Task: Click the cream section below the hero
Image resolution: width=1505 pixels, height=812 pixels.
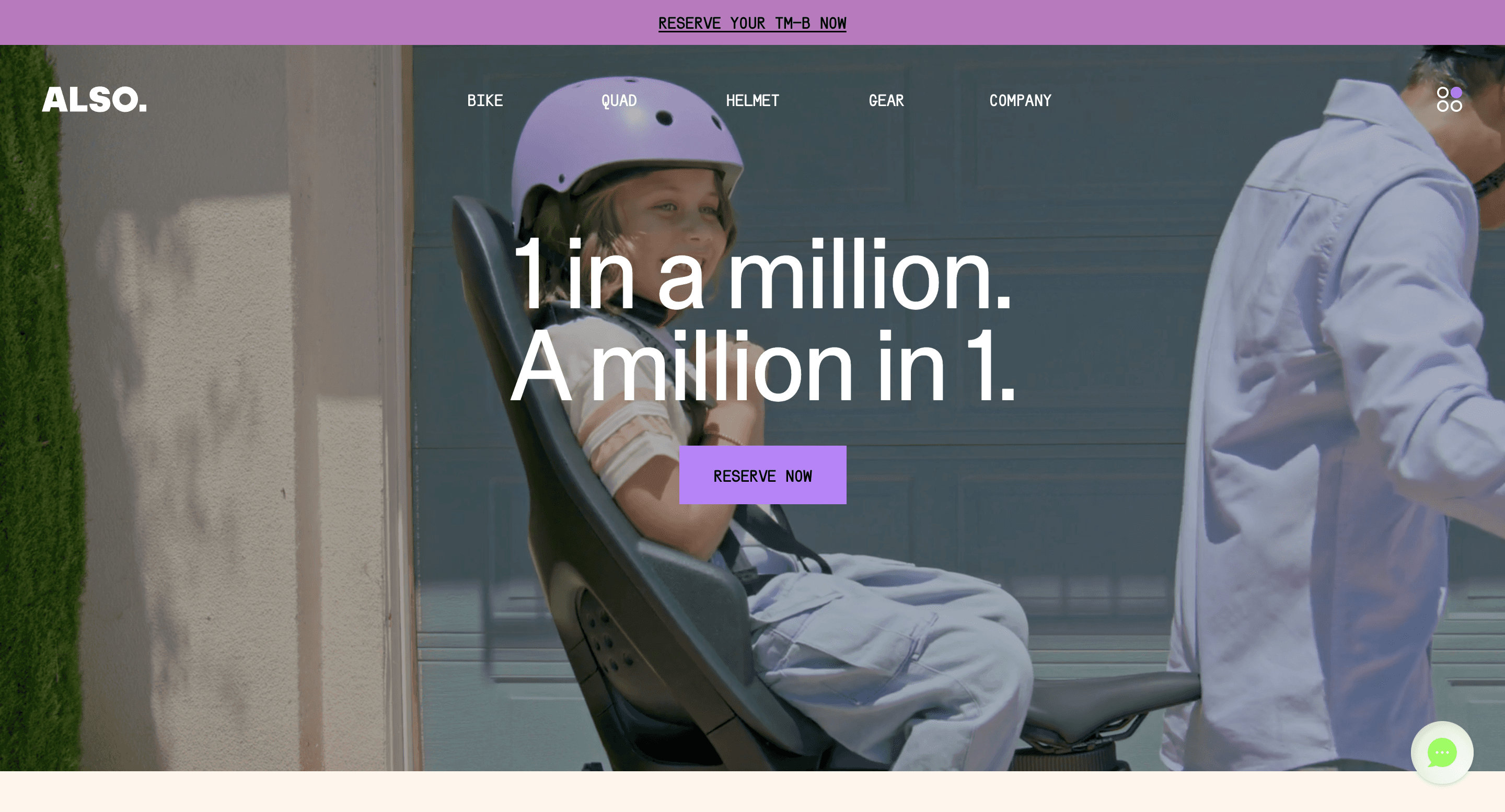Action: tap(752, 792)
